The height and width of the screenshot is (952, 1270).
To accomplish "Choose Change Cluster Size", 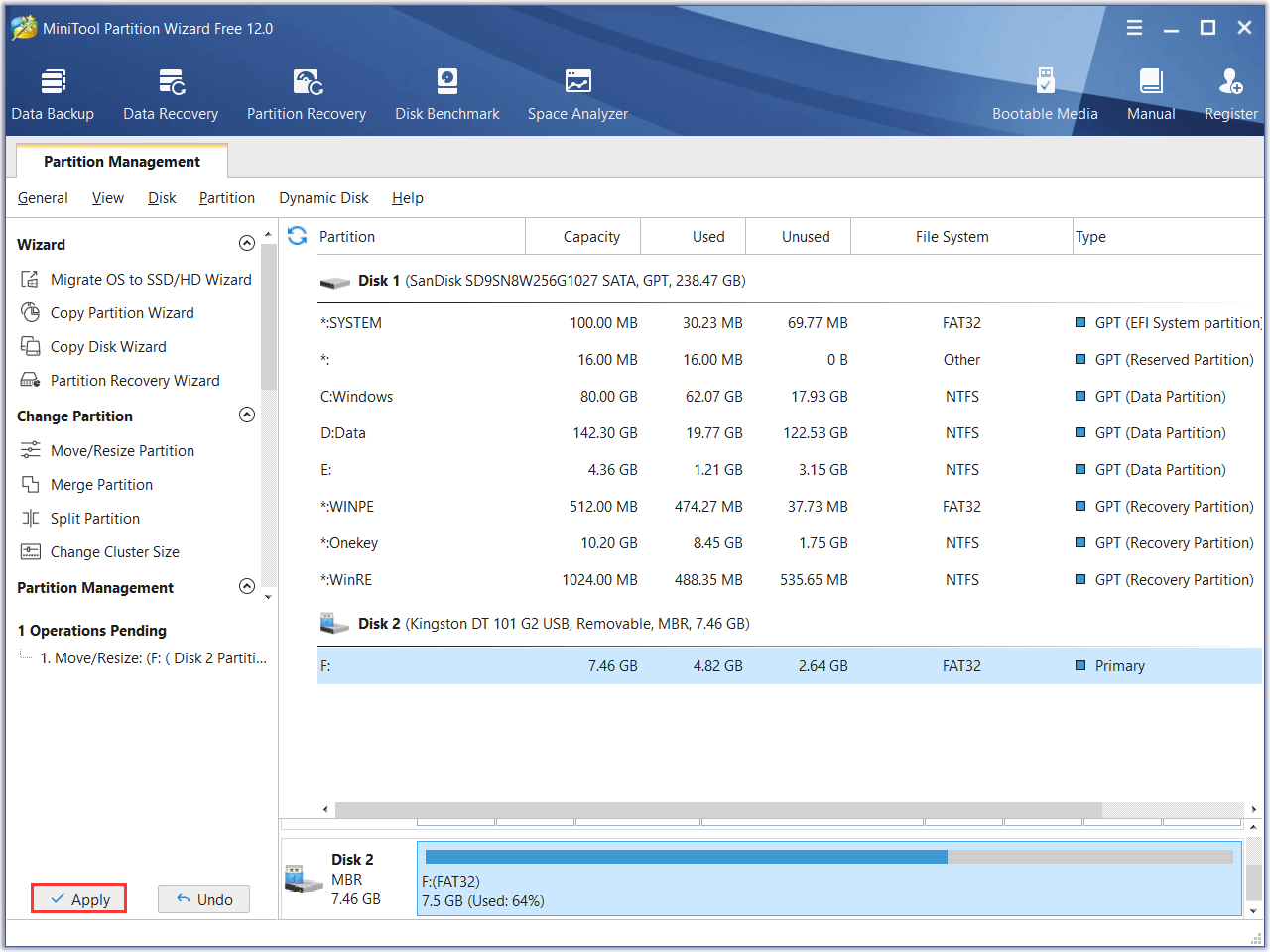I will tap(100, 552).
